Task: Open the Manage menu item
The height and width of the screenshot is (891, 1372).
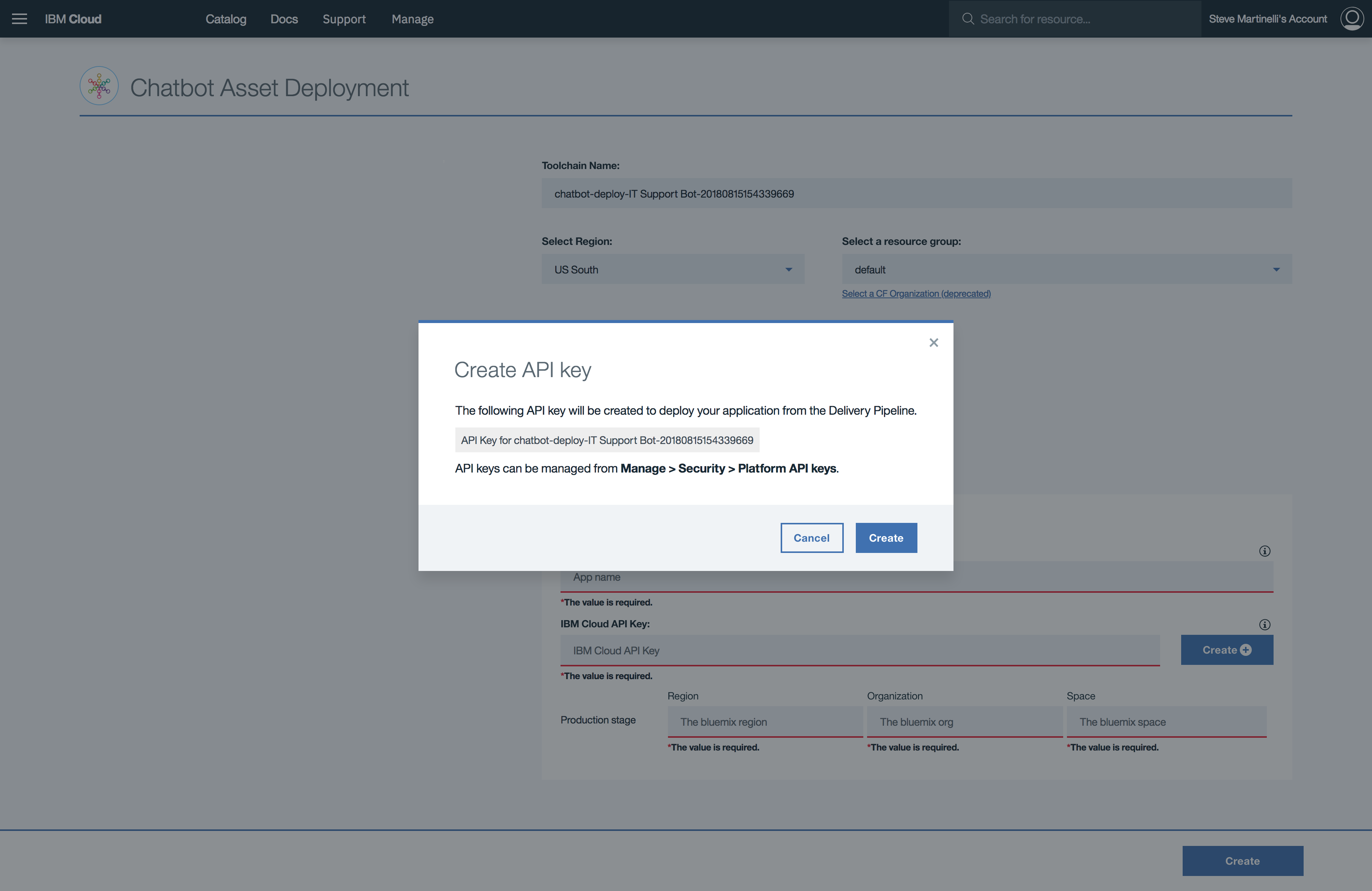Action: pyautogui.click(x=412, y=19)
